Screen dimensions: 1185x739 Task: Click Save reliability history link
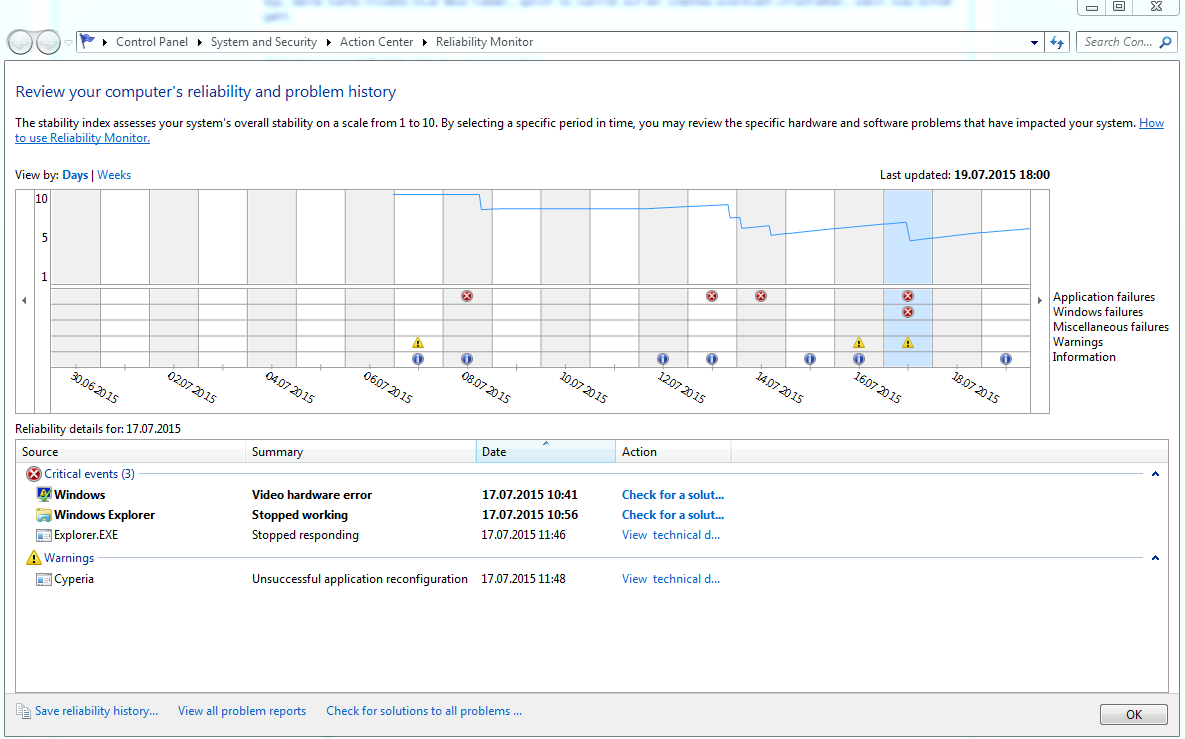point(97,711)
